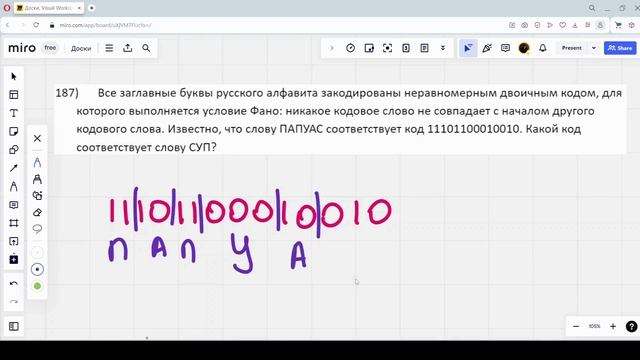This screenshot has width=640, height=360.
Task: Export the board with upload icon
Action: pyautogui.click(x=128, y=48)
